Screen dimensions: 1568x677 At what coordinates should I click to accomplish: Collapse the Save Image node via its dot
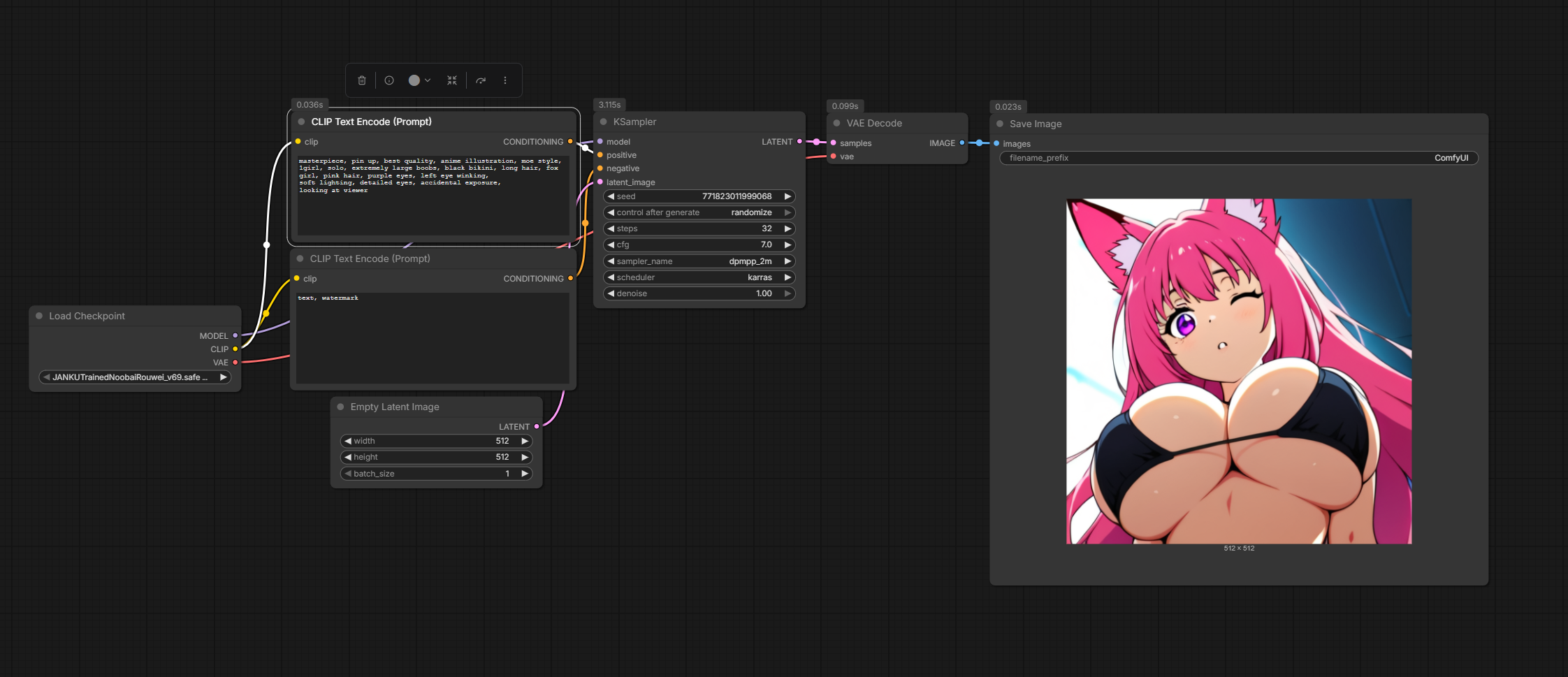tap(1000, 124)
